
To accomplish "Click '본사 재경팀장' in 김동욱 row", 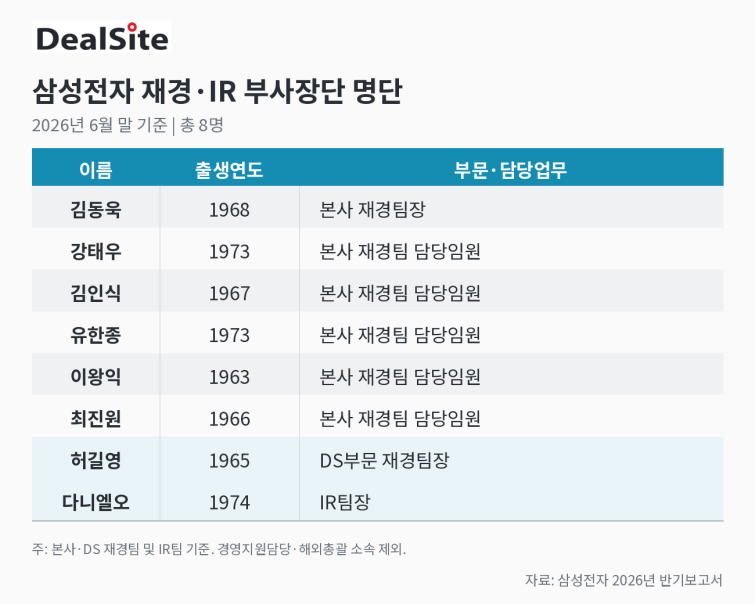I will pos(373,210).
